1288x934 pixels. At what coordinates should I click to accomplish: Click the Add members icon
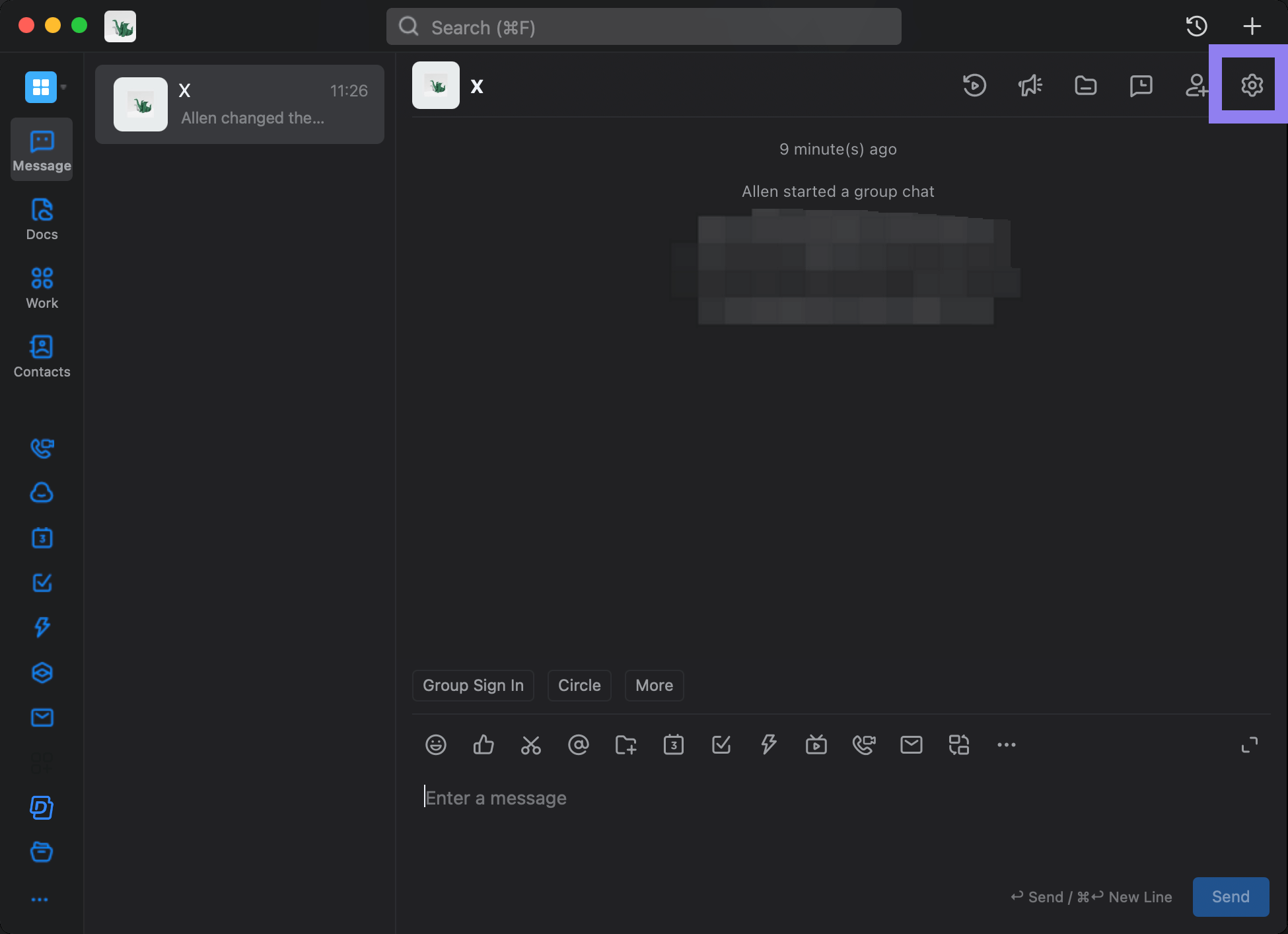pyautogui.click(x=1196, y=85)
